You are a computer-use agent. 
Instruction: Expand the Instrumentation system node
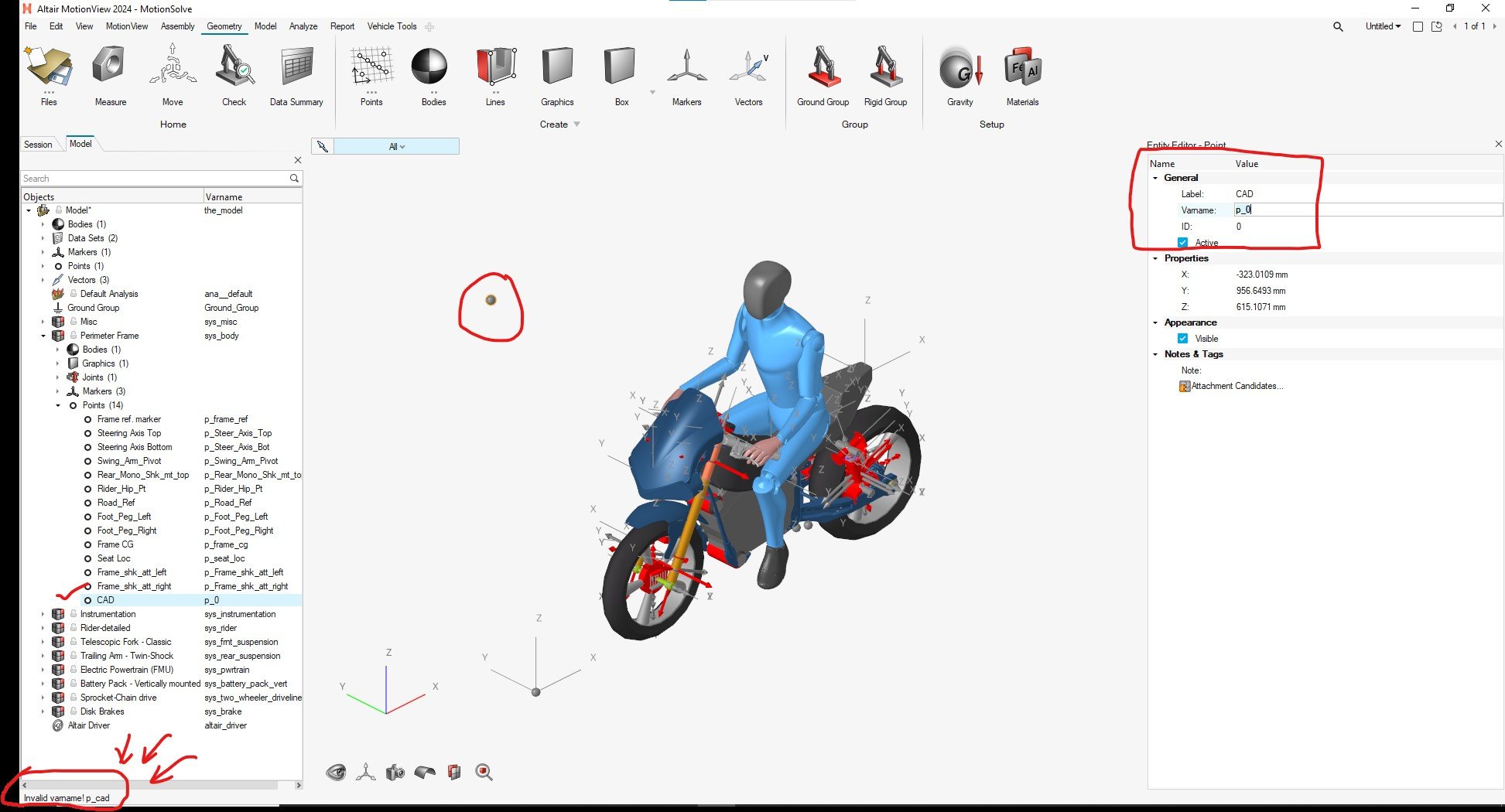(43, 614)
